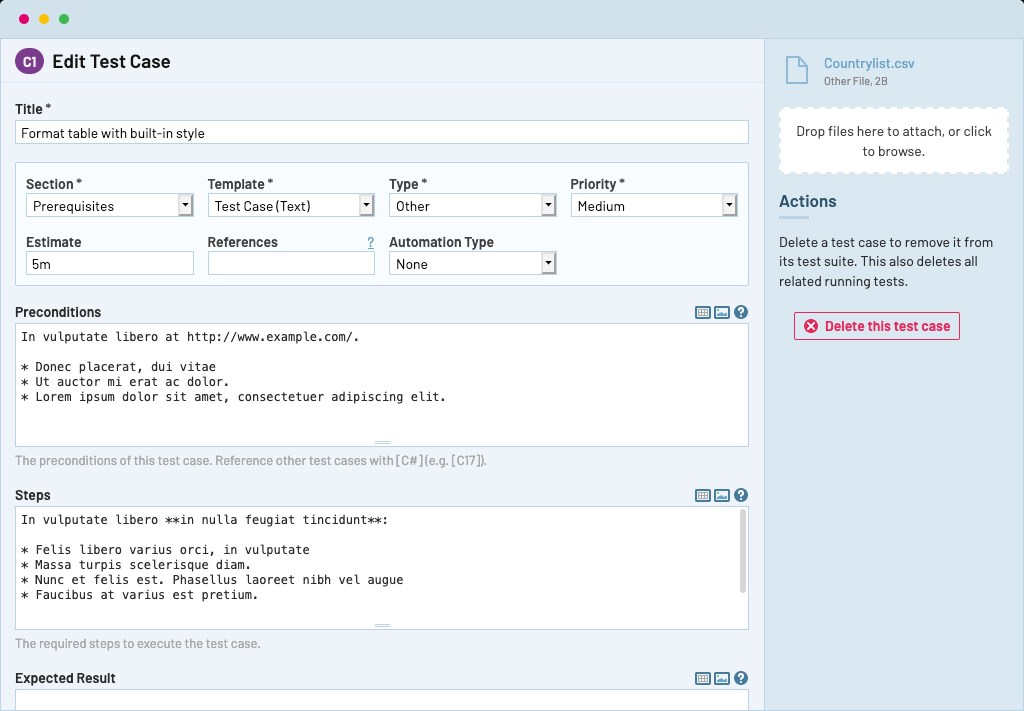Screen dimensions: 1024x711
Task: Click the Countrylist.csv file icon
Action: point(796,69)
